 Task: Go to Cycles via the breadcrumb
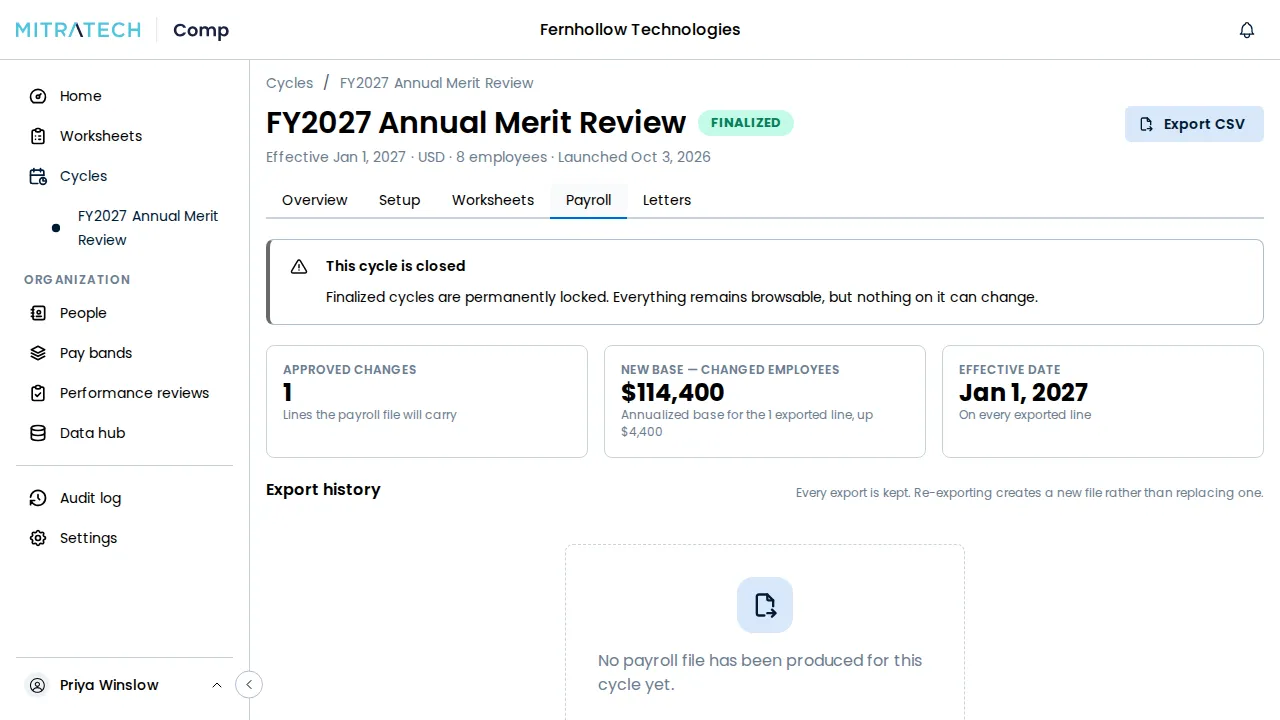[290, 83]
